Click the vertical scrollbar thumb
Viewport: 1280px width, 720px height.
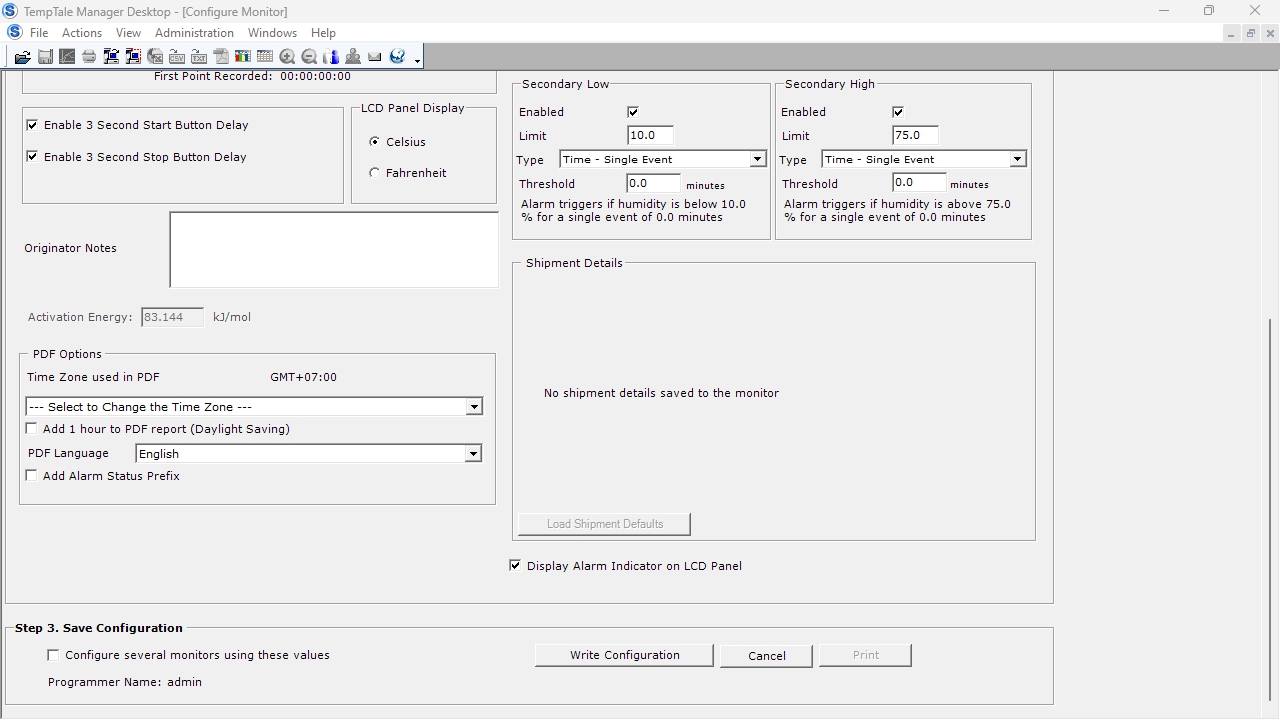pyautogui.click(x=1272, y=510)
